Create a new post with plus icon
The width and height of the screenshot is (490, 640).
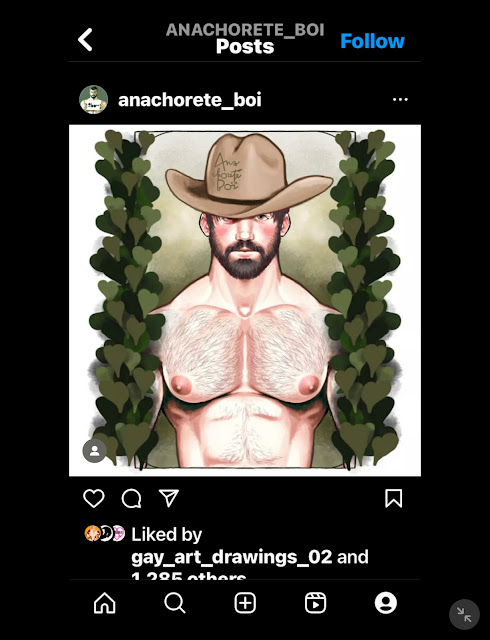245,603
